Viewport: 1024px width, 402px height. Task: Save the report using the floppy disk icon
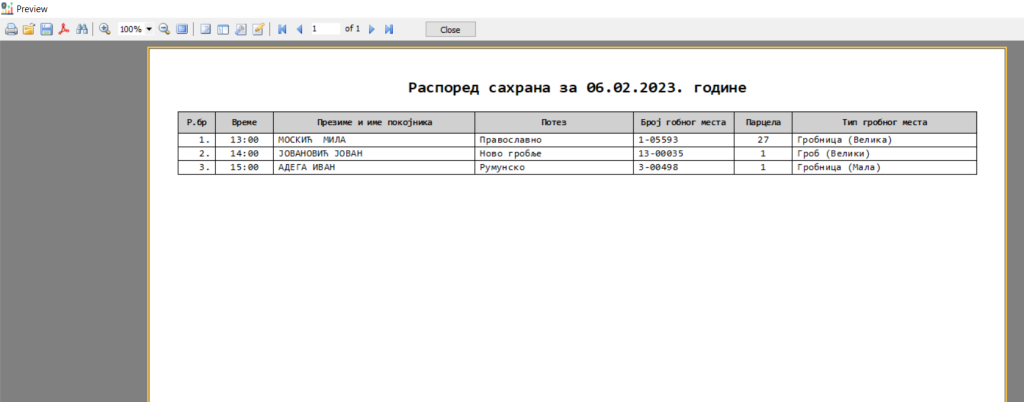[46, 29]
